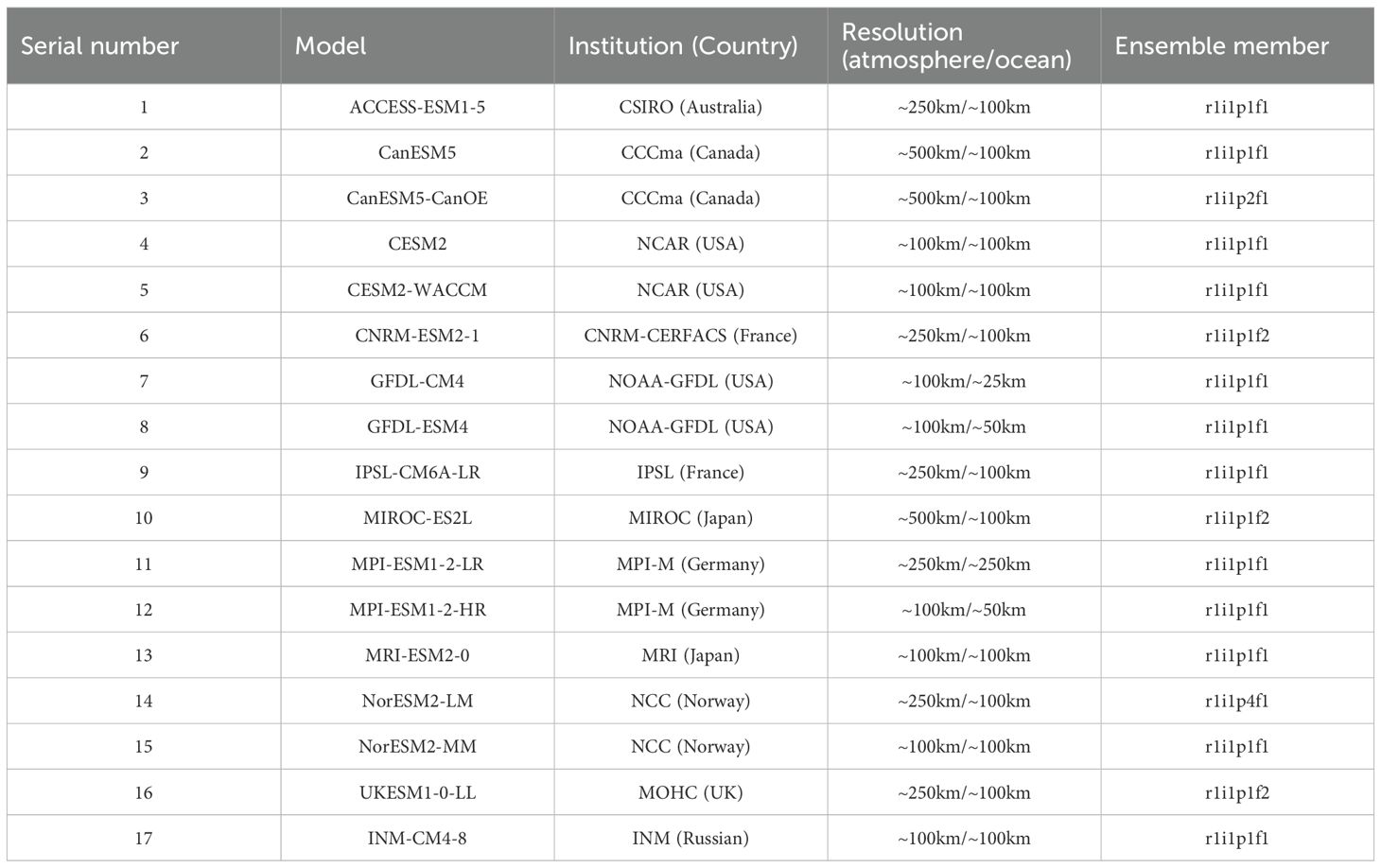Click the CNRM-CERFACS (France) cell

[x=690, y=336]
